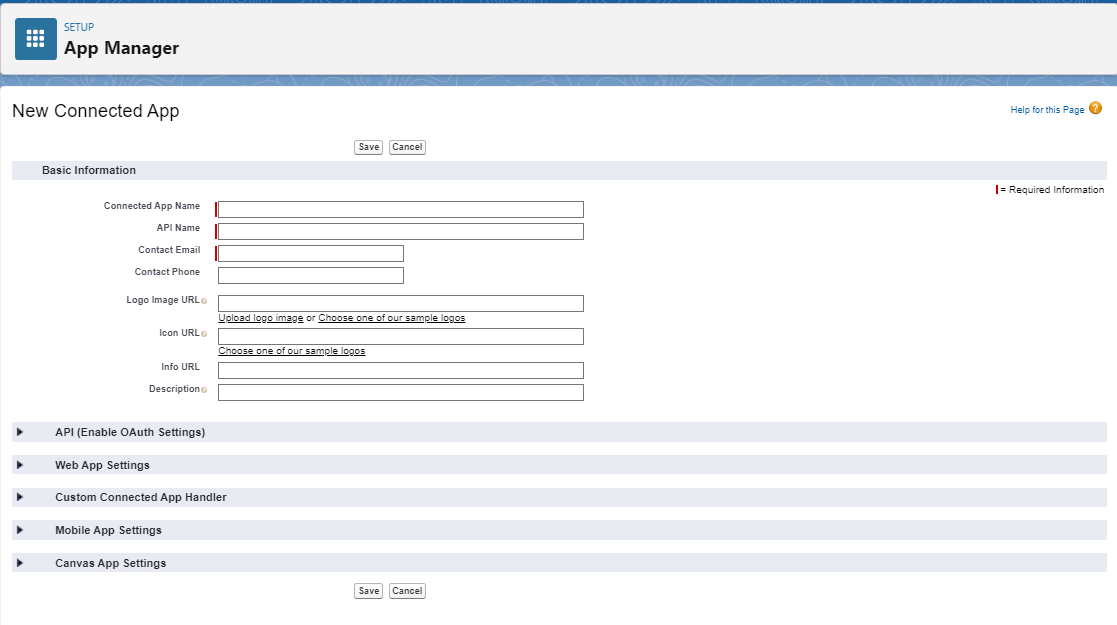The image size is (1117, 625).
Task: Expand the Canvas App Settings section
Action: pyautogui.click(x=20, y=562)
